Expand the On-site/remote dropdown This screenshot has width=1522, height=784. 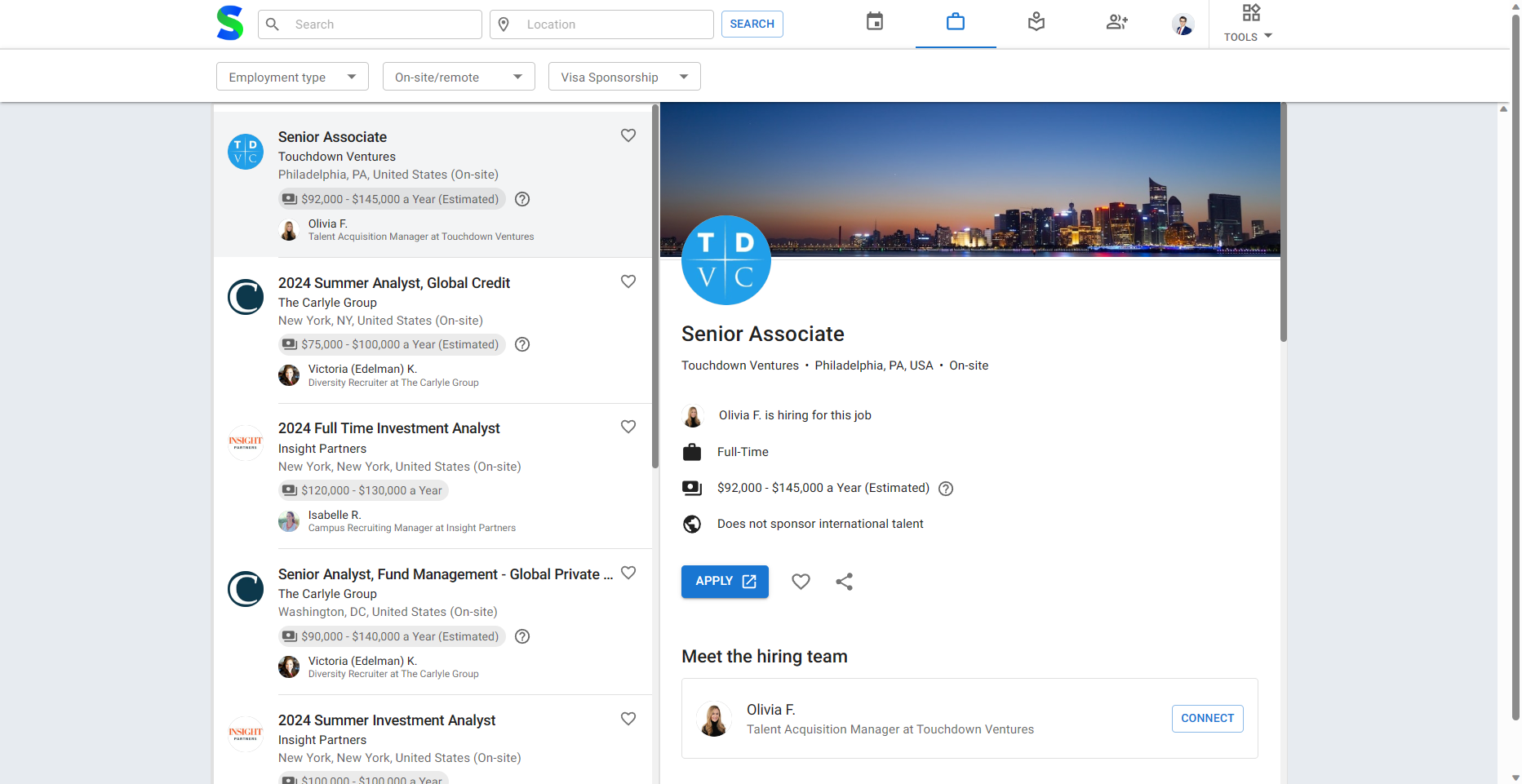click(x=459, y=77)
